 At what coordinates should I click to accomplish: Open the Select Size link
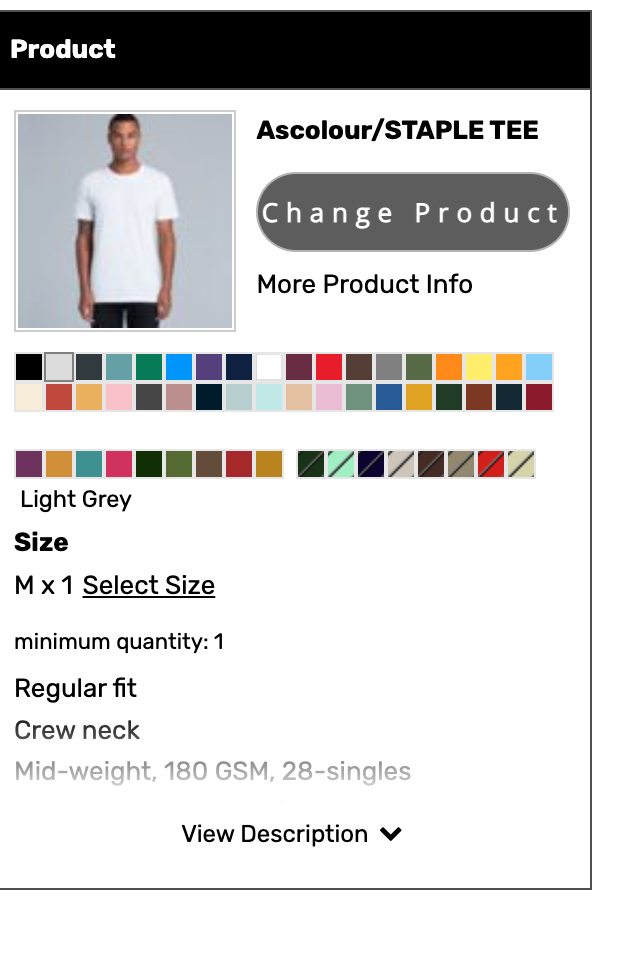(x=148, y=585)
